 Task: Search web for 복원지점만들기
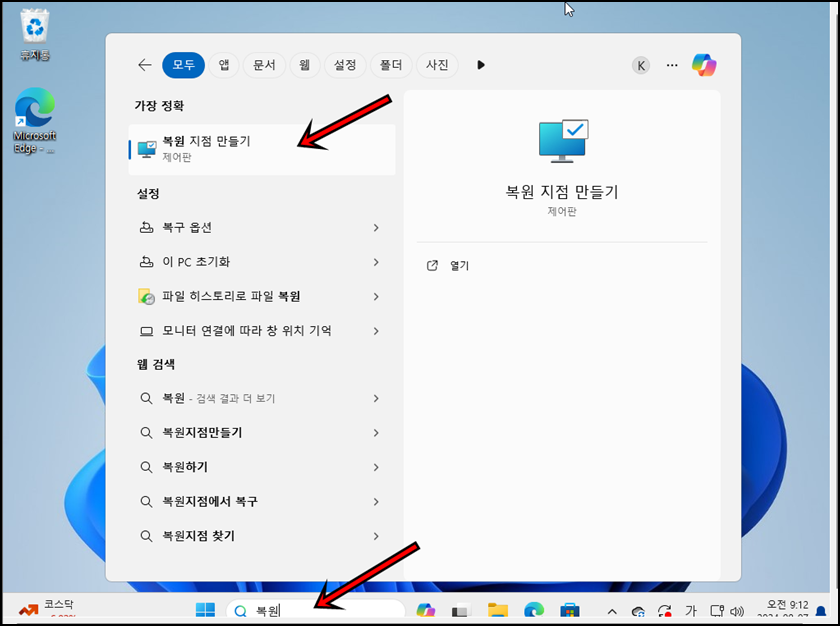(x=262, y=433)
